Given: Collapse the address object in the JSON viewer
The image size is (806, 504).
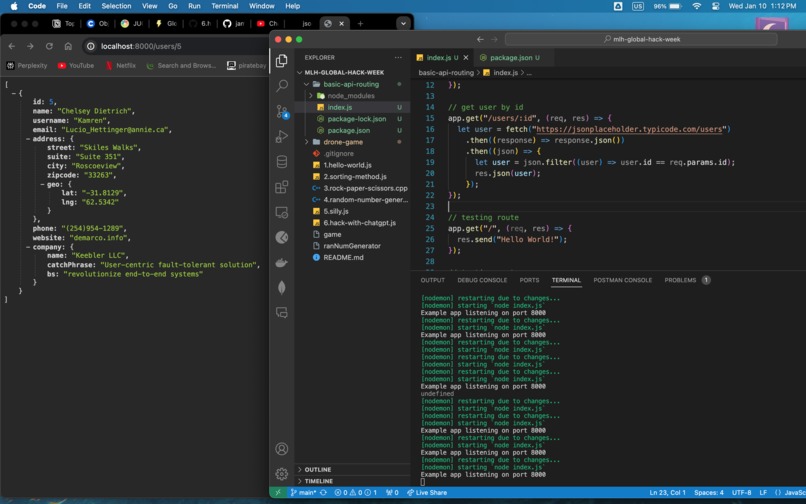Looking at the screenshot, I should coord(29,139).
